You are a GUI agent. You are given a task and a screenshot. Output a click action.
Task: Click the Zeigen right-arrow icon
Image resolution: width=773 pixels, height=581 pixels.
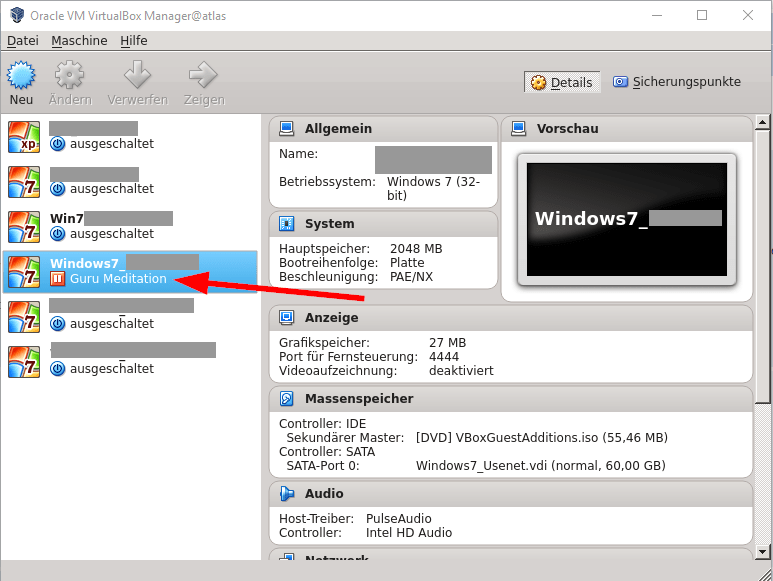pos(203,75)
